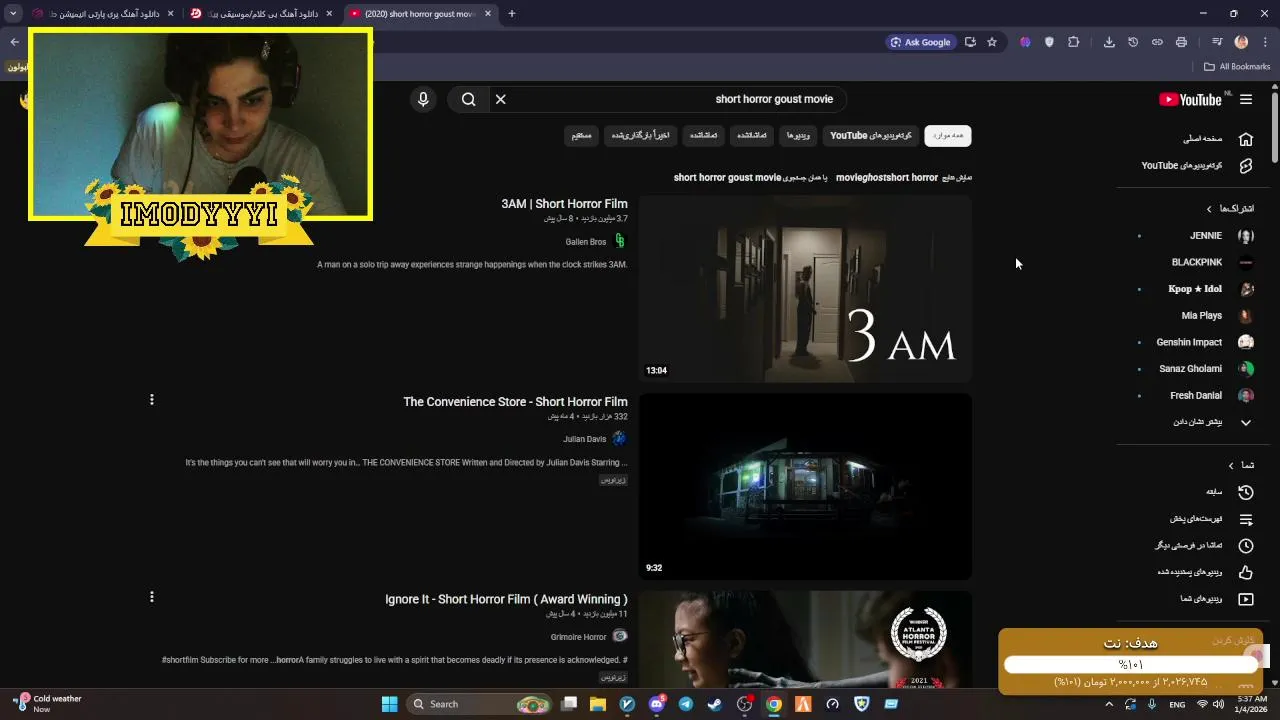Open more options for Ignore It video
This screenshot has width=1280, height=720.
tap(152, 597)
